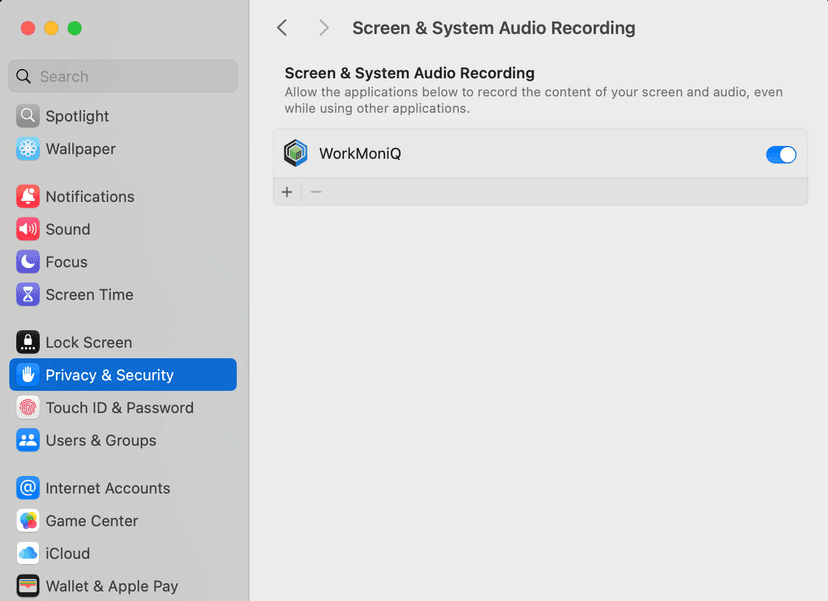Click the Internet Accounts @ icon

pyautogui.click(x=27, y=488)
